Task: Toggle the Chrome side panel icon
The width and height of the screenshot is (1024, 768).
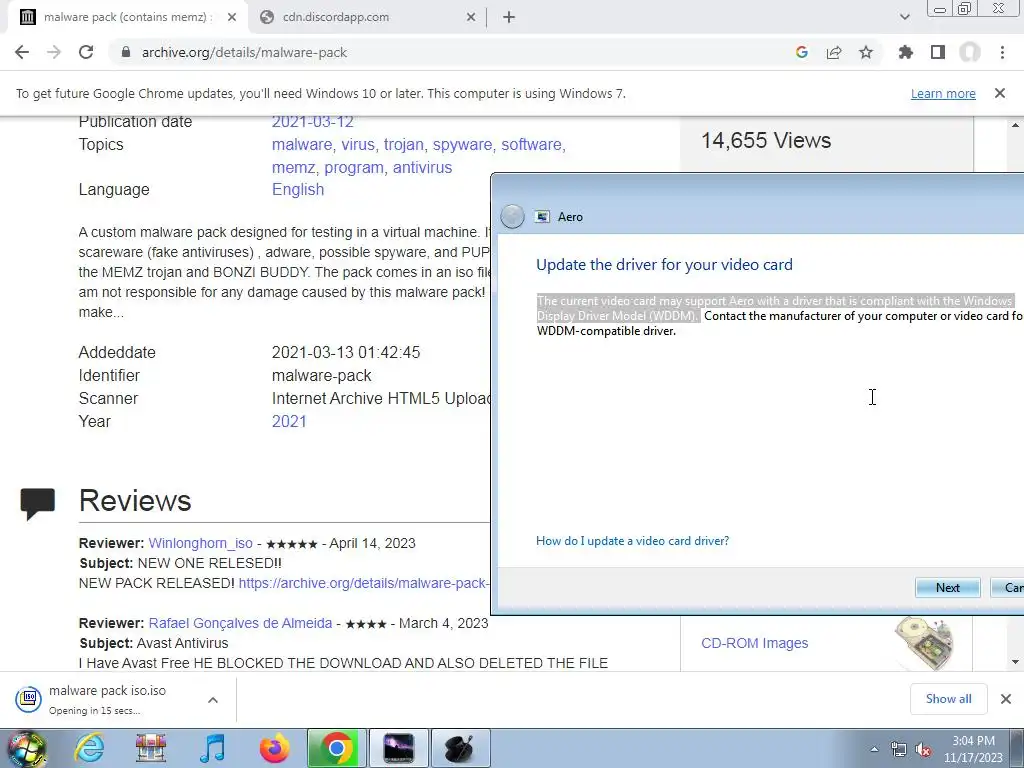Action: pos(938,52)
